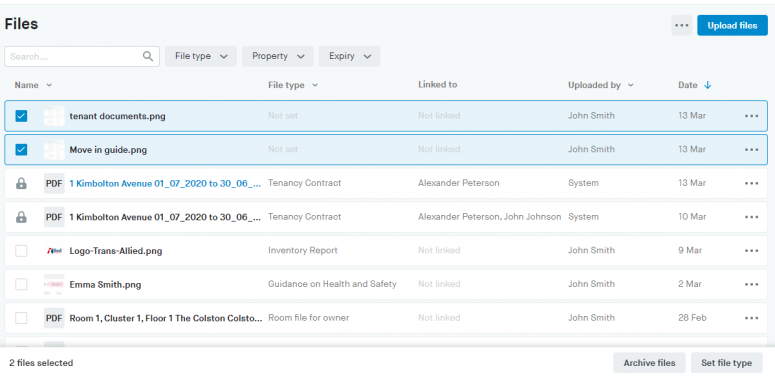This screenshot has width=775, height=377.
Task: Click PDF icon of 10 Mar Kimbolton contract
Action: [54, 217]
